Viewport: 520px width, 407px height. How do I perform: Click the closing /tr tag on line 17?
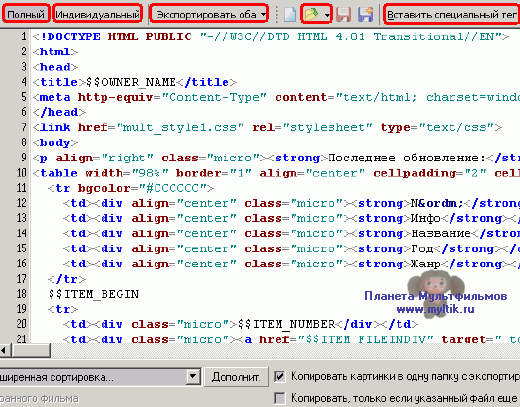(66, 279)
